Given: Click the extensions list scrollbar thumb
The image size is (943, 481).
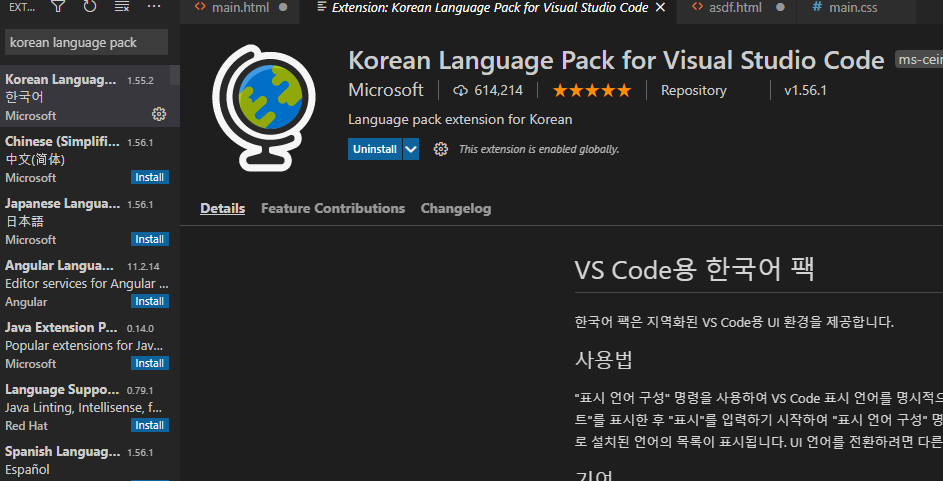Looking at the screenshot, I should tap(175, 75).
